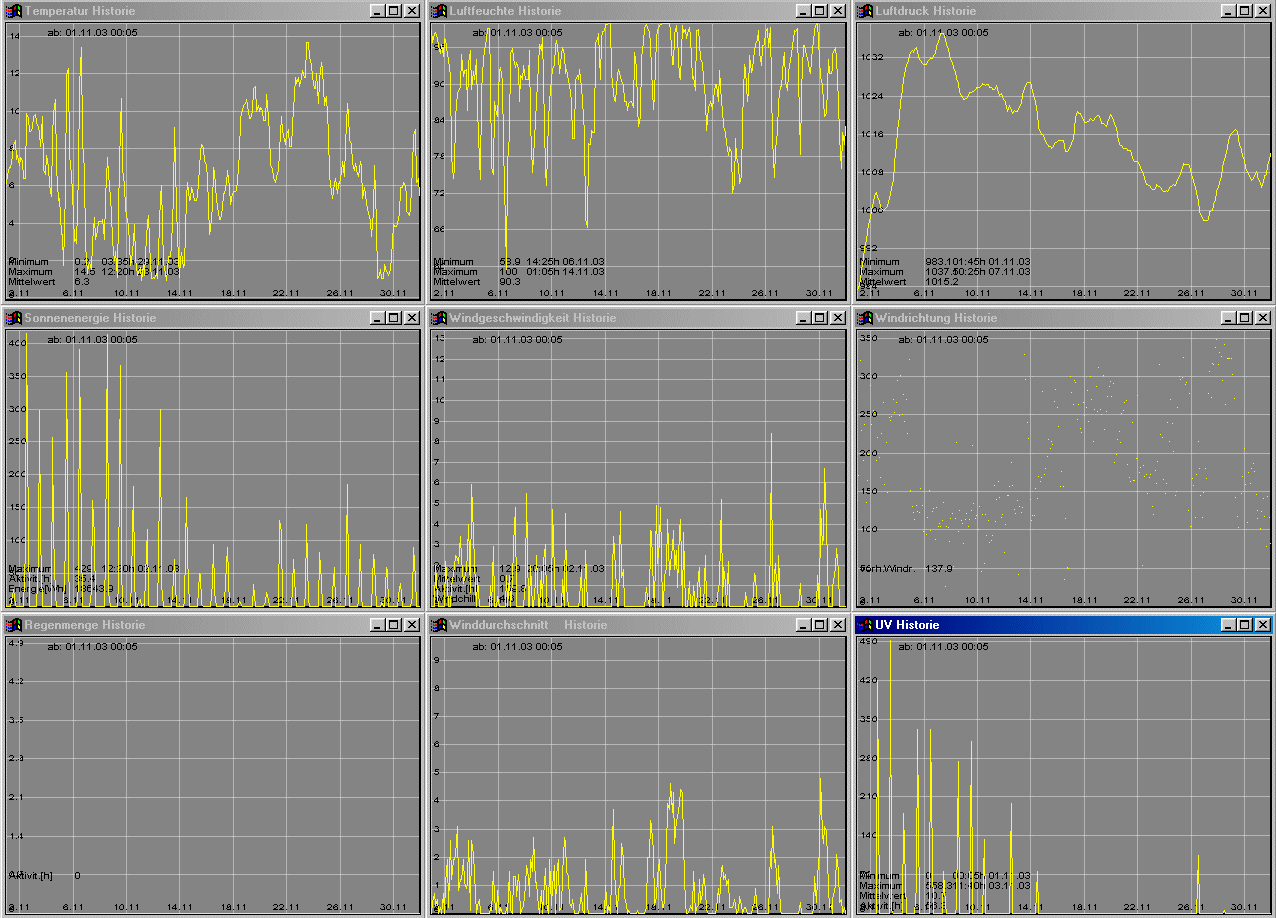Close the Regenmenge Historie window

pyautogui.click(x=411, y=625)
